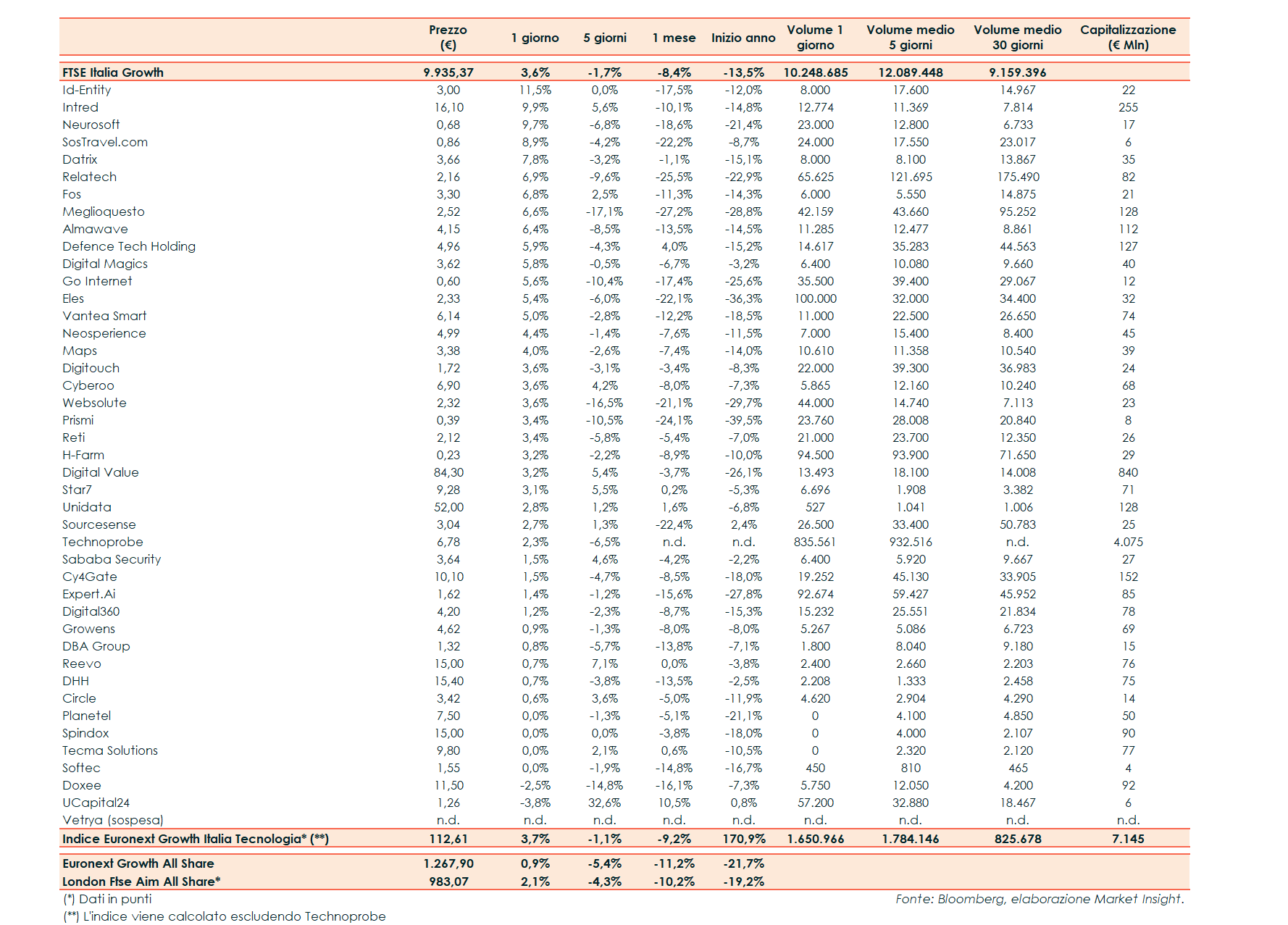Viewport: 1288px width, 925px height.
Task: Click the "Inizio anno" column header
Action: pos(743,38)
